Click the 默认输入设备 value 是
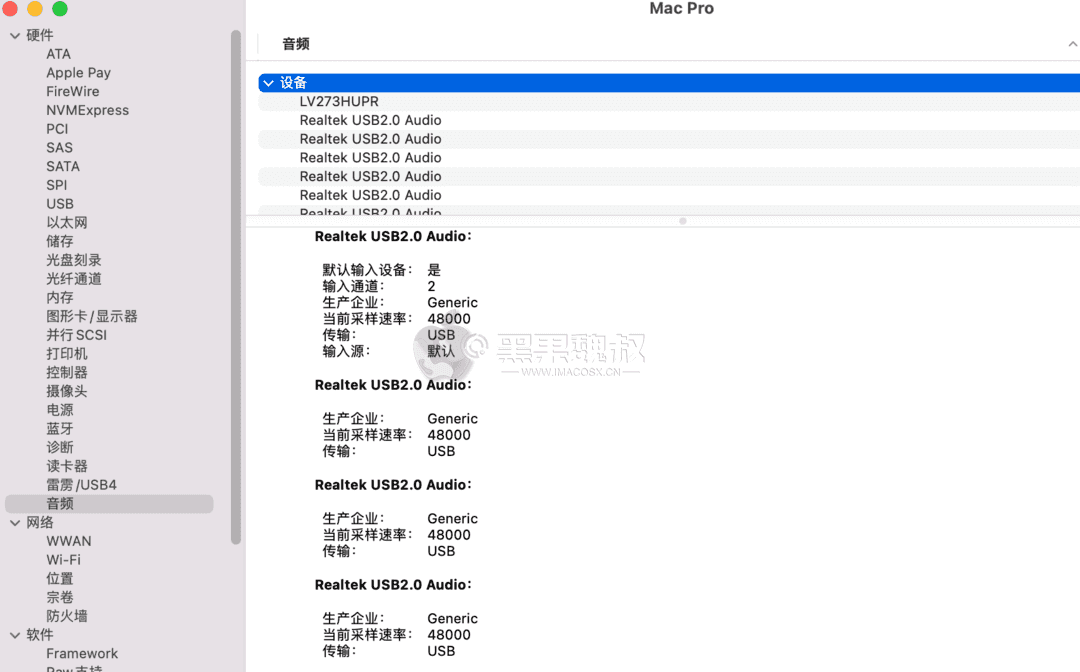 pyautogui.click(x=434, y=270)
